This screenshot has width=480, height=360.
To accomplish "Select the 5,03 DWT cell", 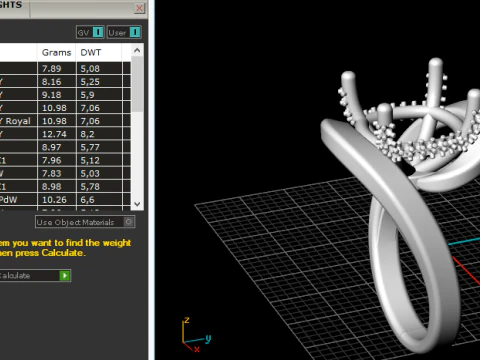I will click(x=99, y=173).
